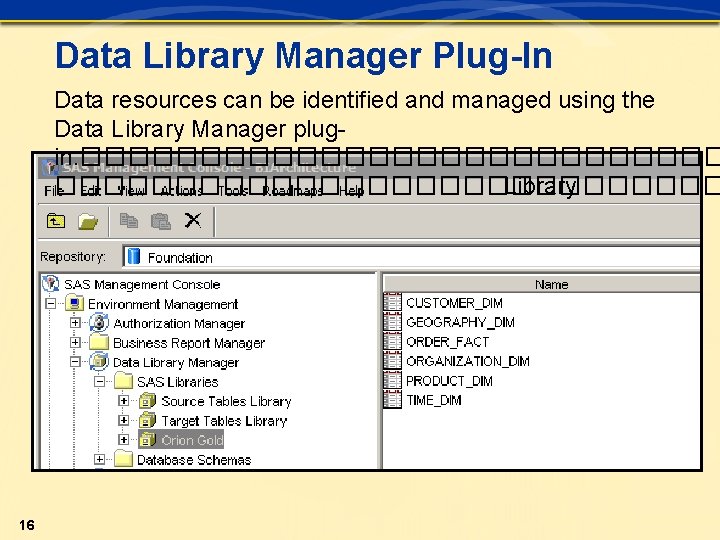Click the Open folder toolbar icon
This screenshot has width=720, height=540.
click(x=88, y=222)
